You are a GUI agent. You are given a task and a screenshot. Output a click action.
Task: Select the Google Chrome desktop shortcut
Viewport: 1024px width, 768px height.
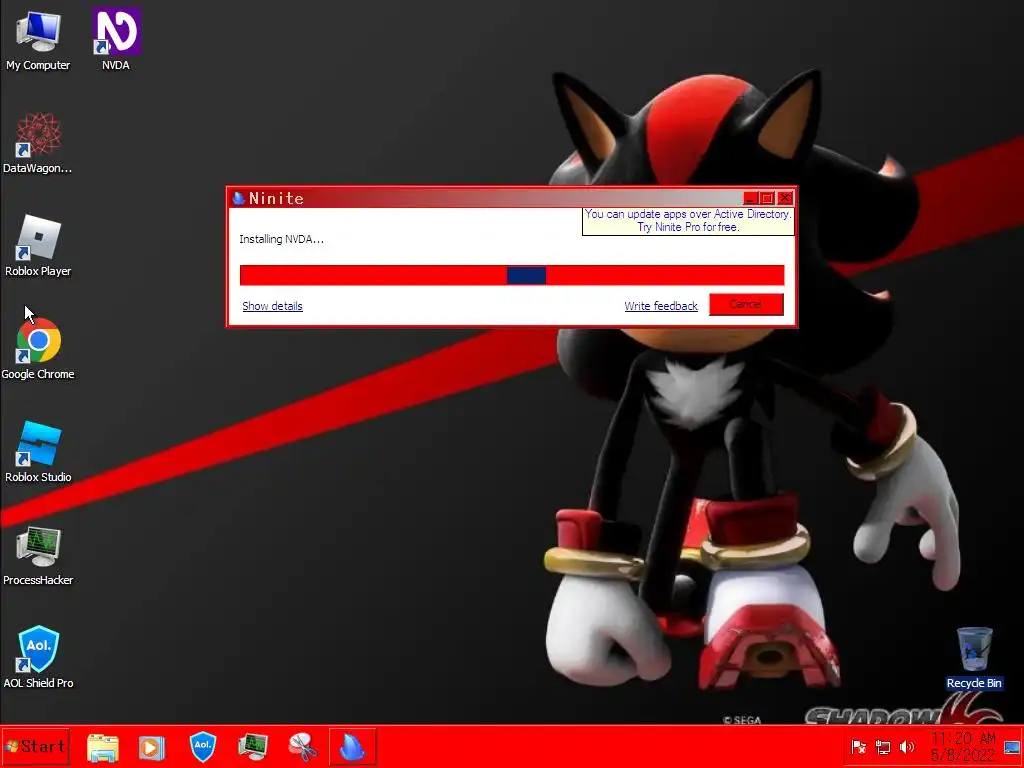point(38,349)
